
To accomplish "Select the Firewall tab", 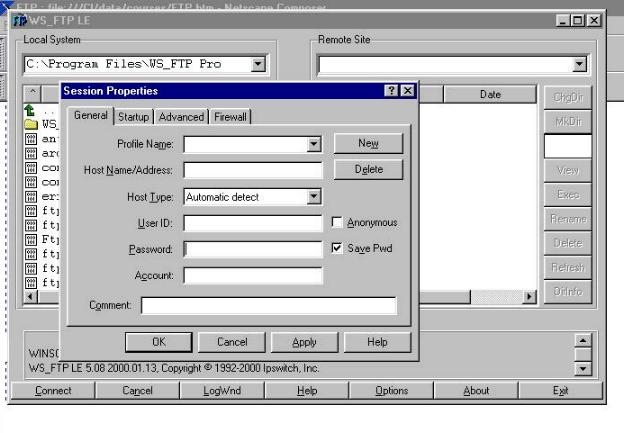I will point(230,117).
